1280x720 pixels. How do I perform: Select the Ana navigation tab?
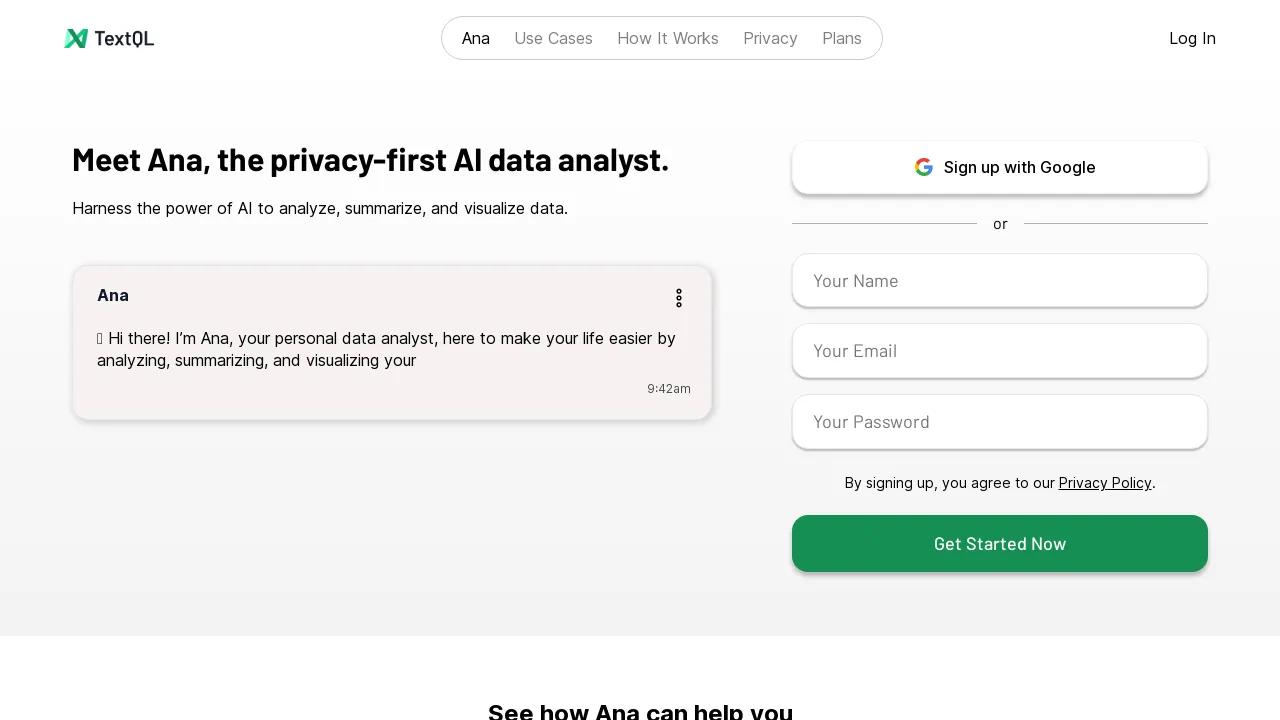pos(476,38)
